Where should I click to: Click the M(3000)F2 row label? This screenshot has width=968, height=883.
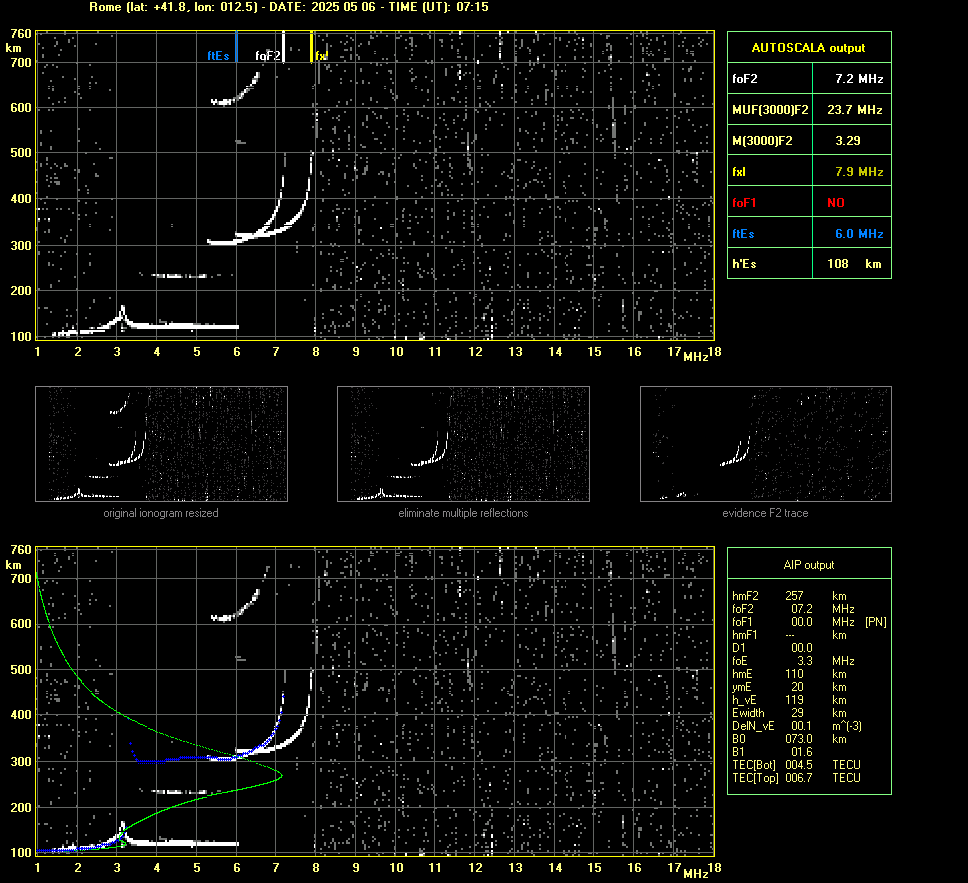[762, 141]
